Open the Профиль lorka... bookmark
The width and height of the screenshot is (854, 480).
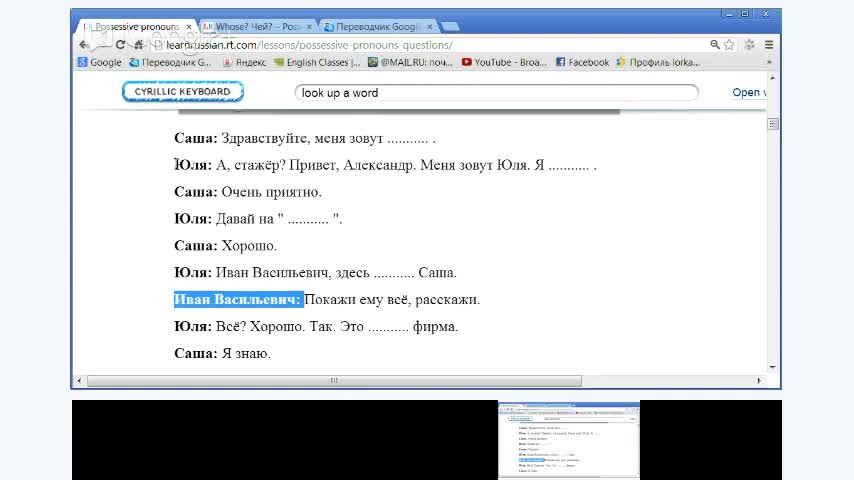[x=658, y=62]
